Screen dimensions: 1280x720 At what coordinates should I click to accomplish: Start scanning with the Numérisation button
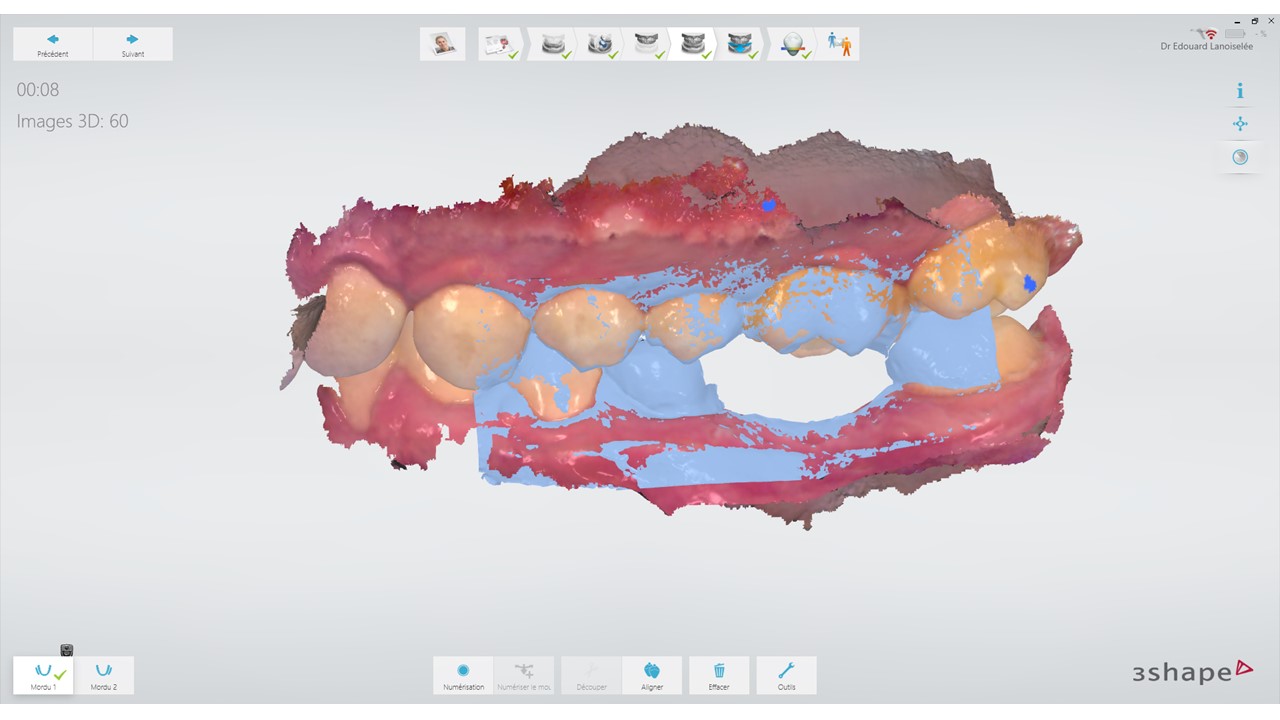463,675
